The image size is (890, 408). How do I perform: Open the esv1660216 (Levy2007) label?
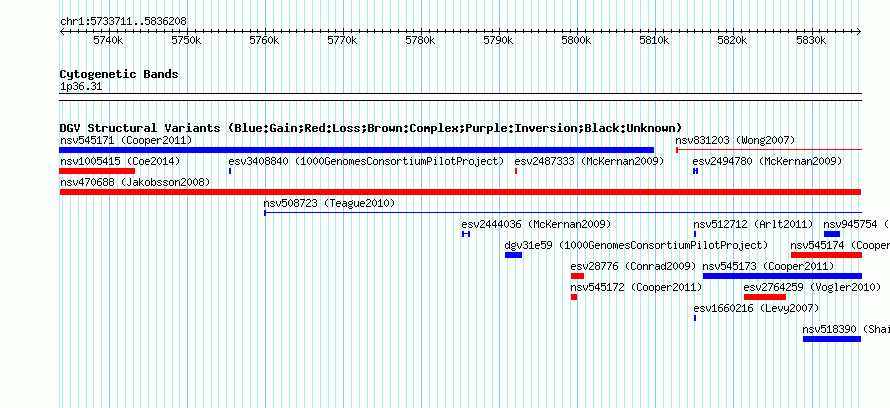point(756,308)
